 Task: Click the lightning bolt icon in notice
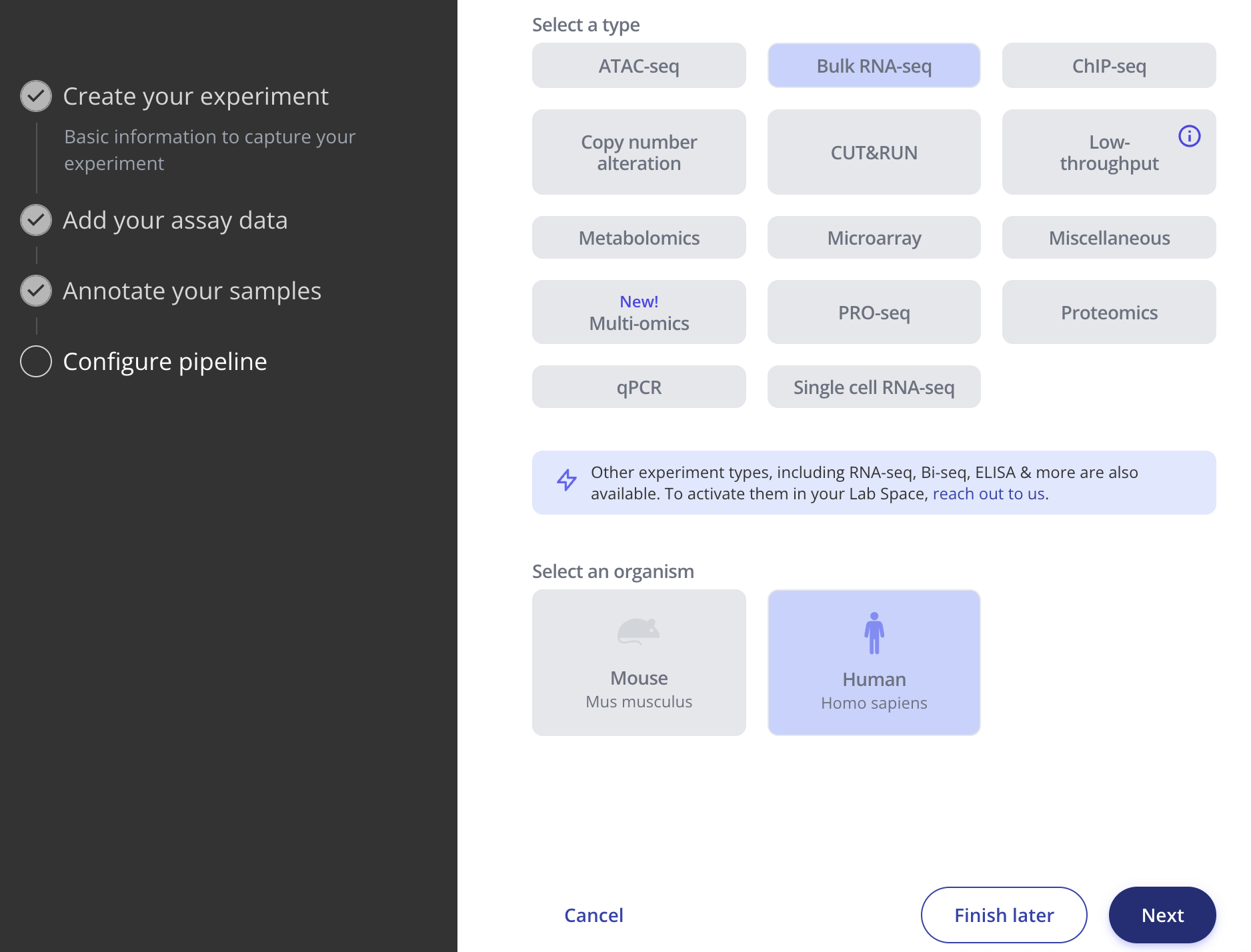567,480
